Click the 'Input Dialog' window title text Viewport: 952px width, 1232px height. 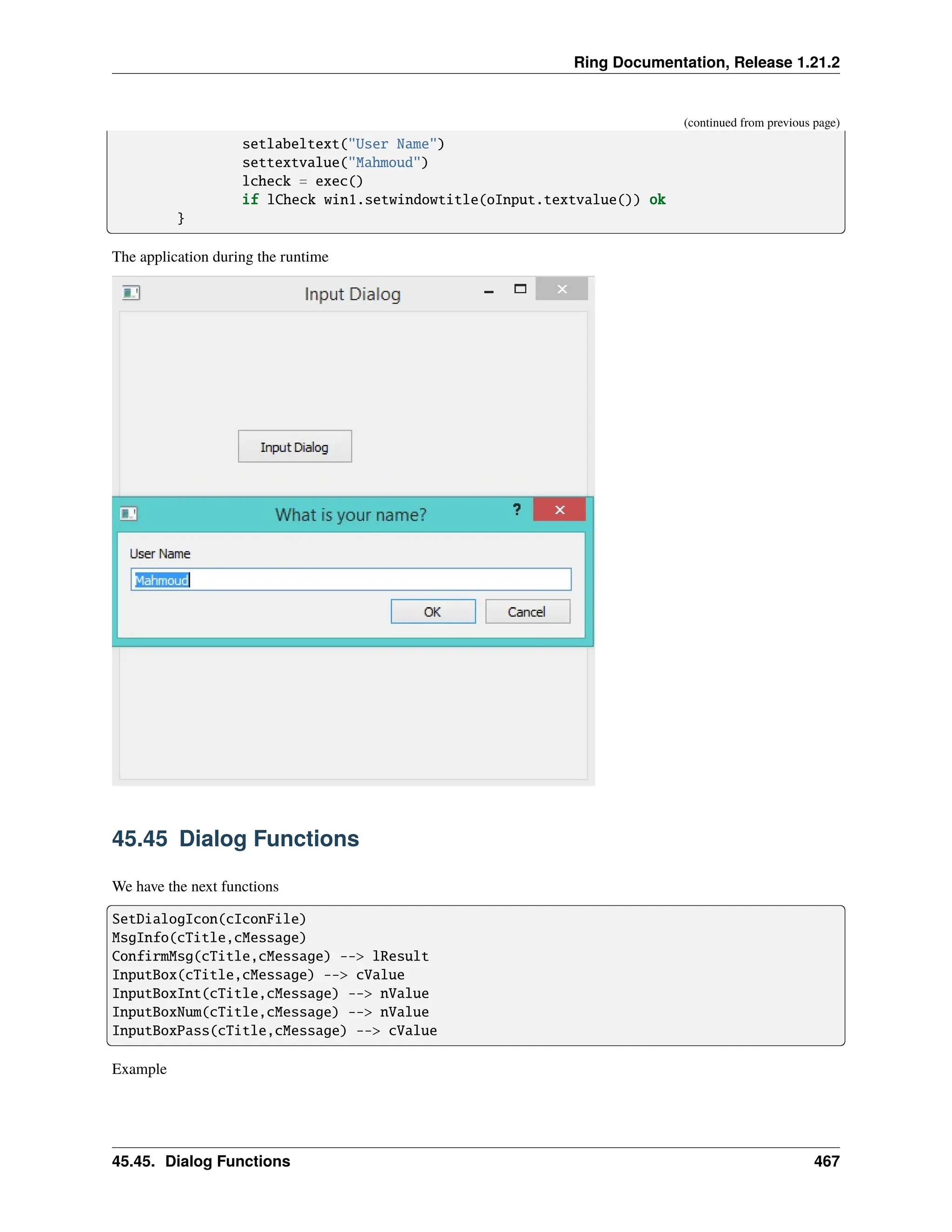tap(352, 294)
